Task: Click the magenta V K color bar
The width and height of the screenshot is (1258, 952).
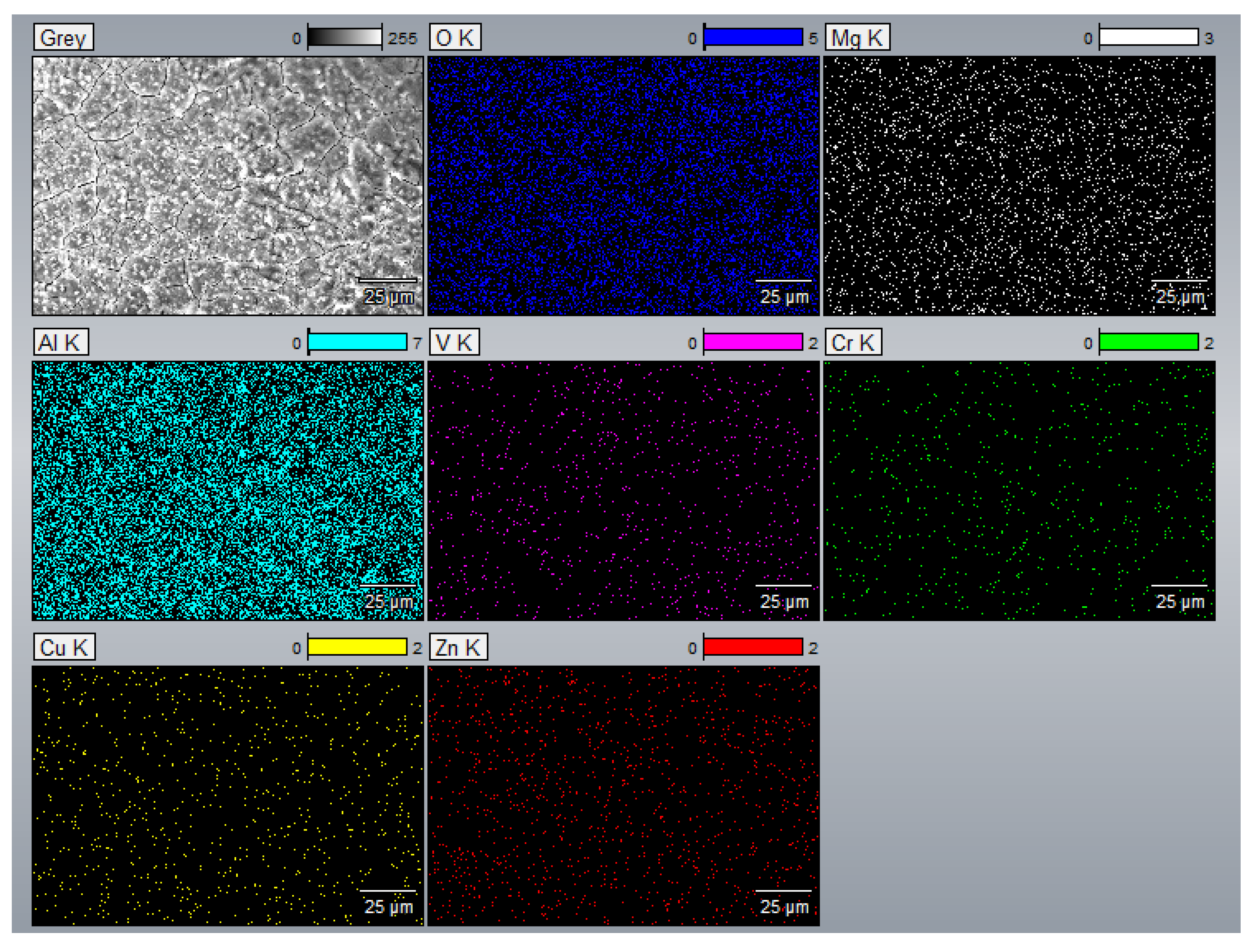Action: (753, 342)
